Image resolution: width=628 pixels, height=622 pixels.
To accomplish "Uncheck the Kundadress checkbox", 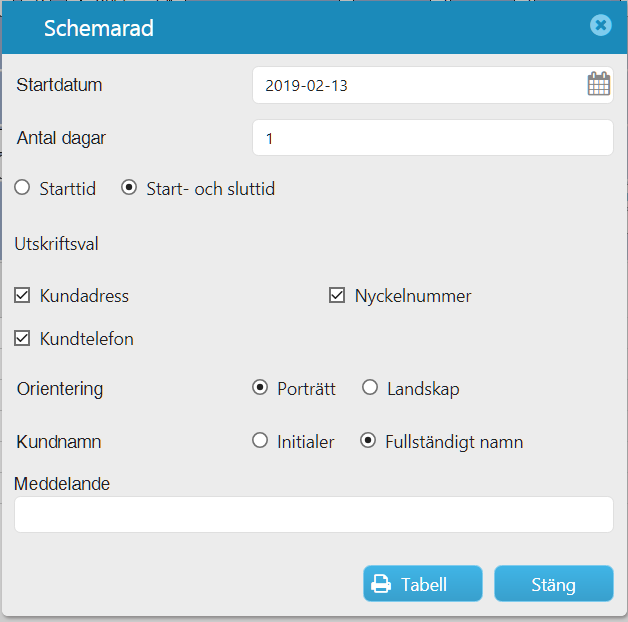I will pyautogui.click(x=22, y=295).
